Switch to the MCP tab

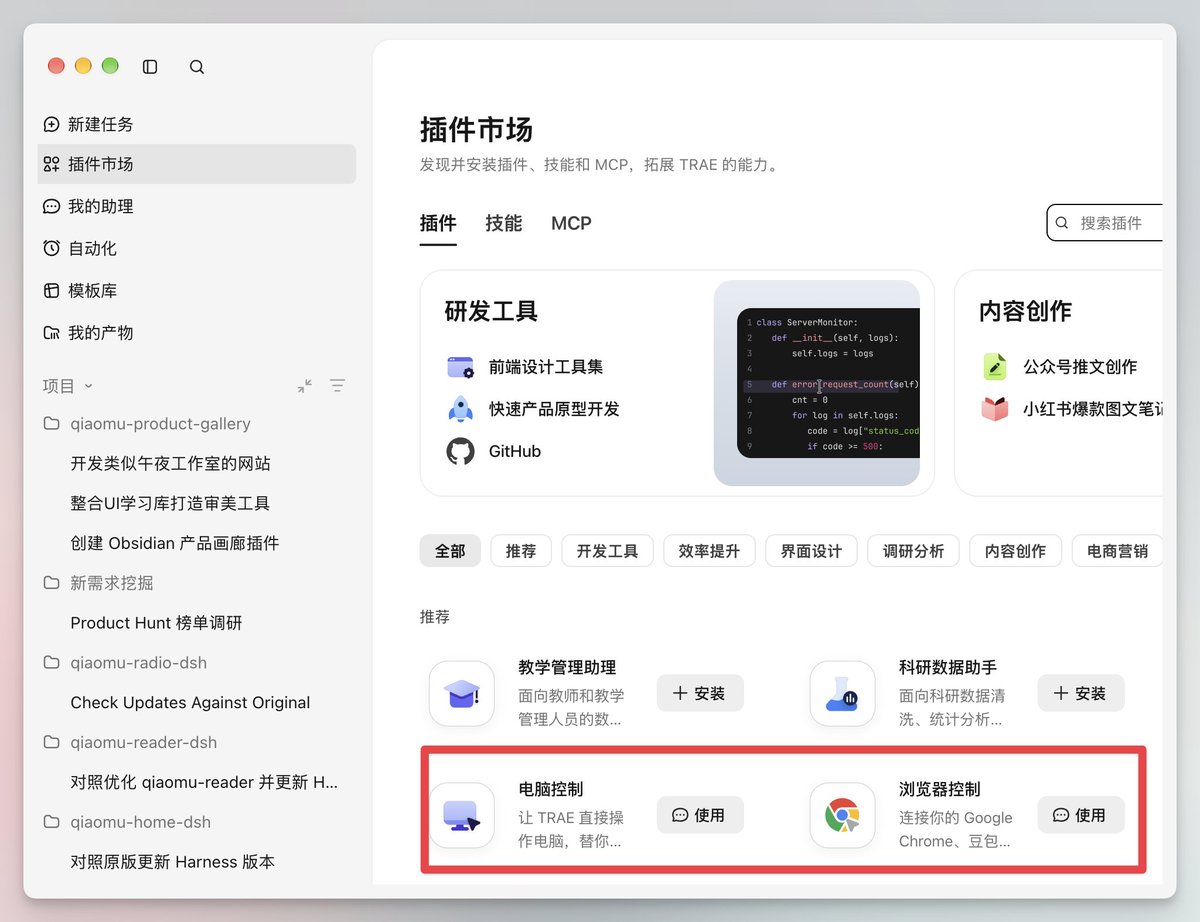[x=571, y=224]
